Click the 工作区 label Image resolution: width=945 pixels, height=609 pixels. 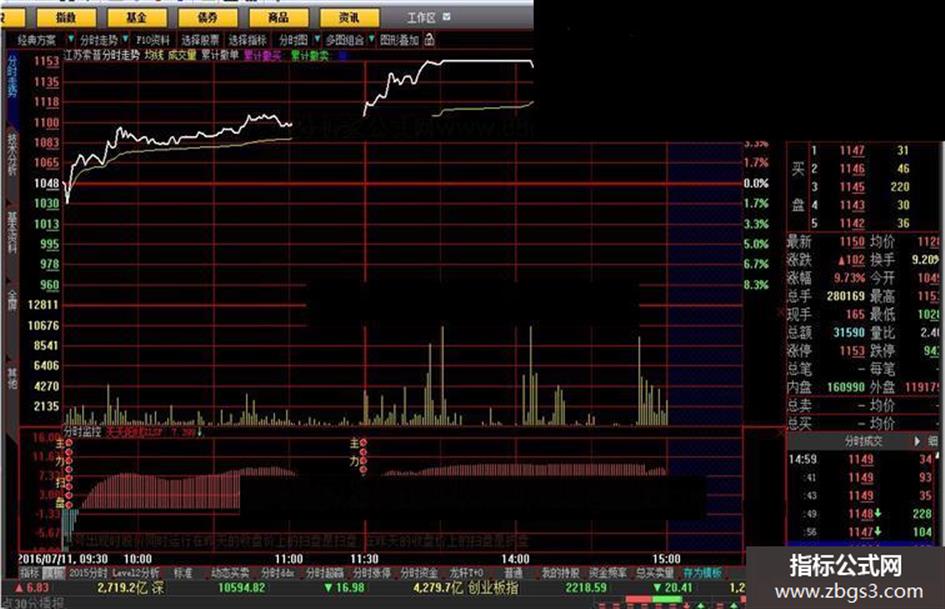tap(421, 17)
